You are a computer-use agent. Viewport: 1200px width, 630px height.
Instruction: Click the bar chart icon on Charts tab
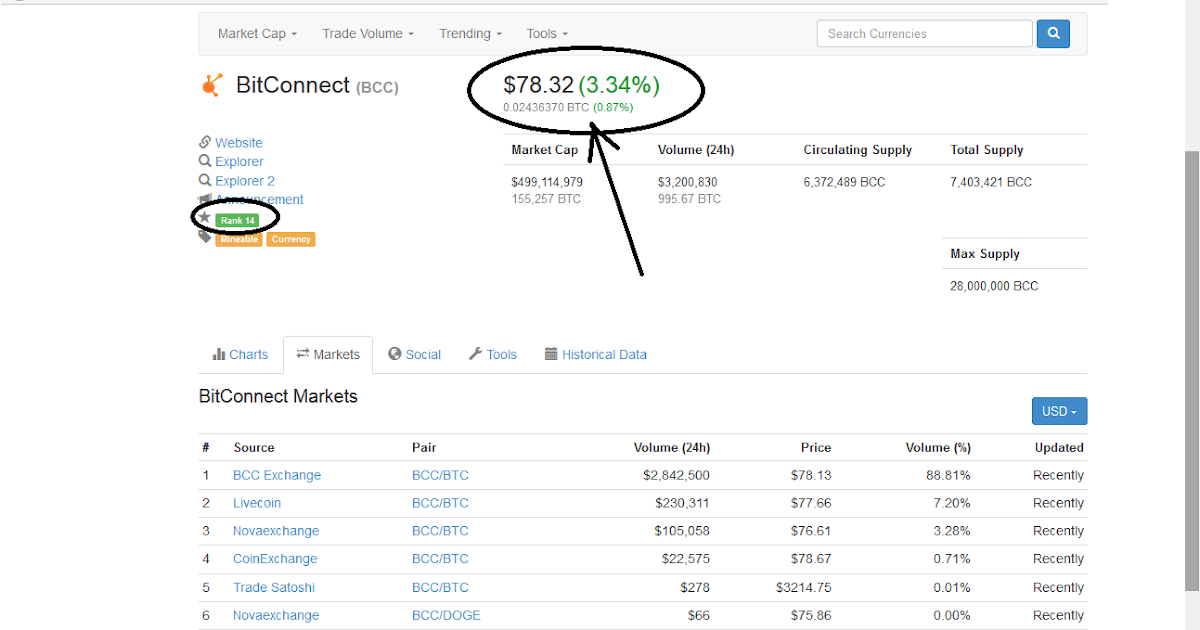219,354
